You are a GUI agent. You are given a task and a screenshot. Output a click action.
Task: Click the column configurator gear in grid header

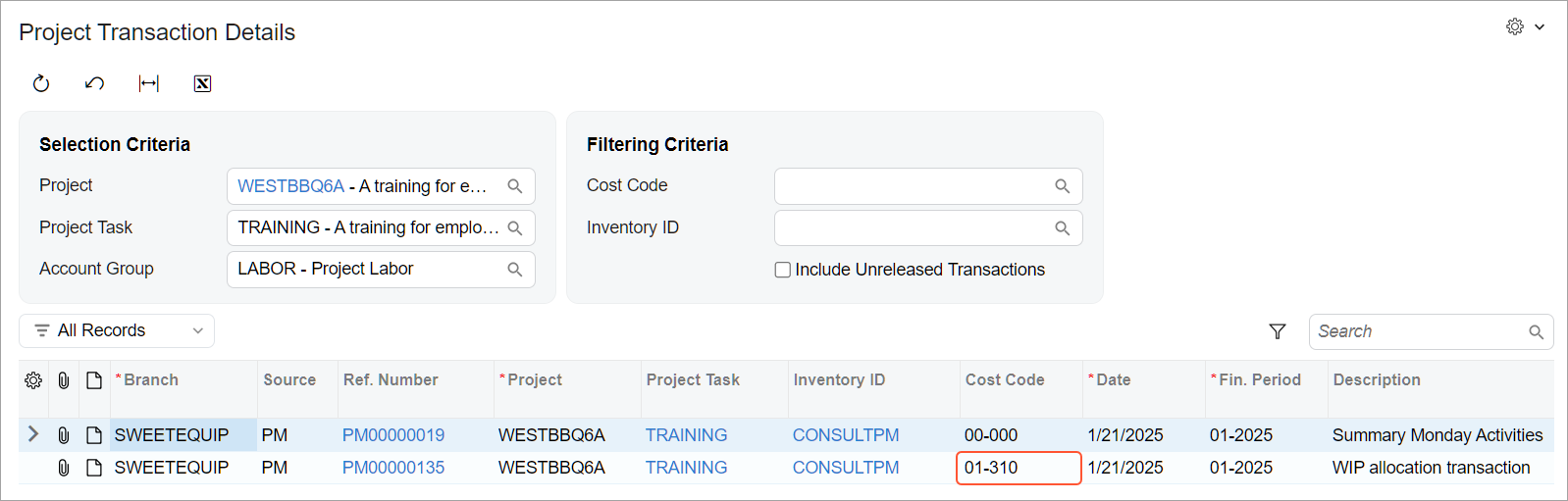click(x=33, y=380)
